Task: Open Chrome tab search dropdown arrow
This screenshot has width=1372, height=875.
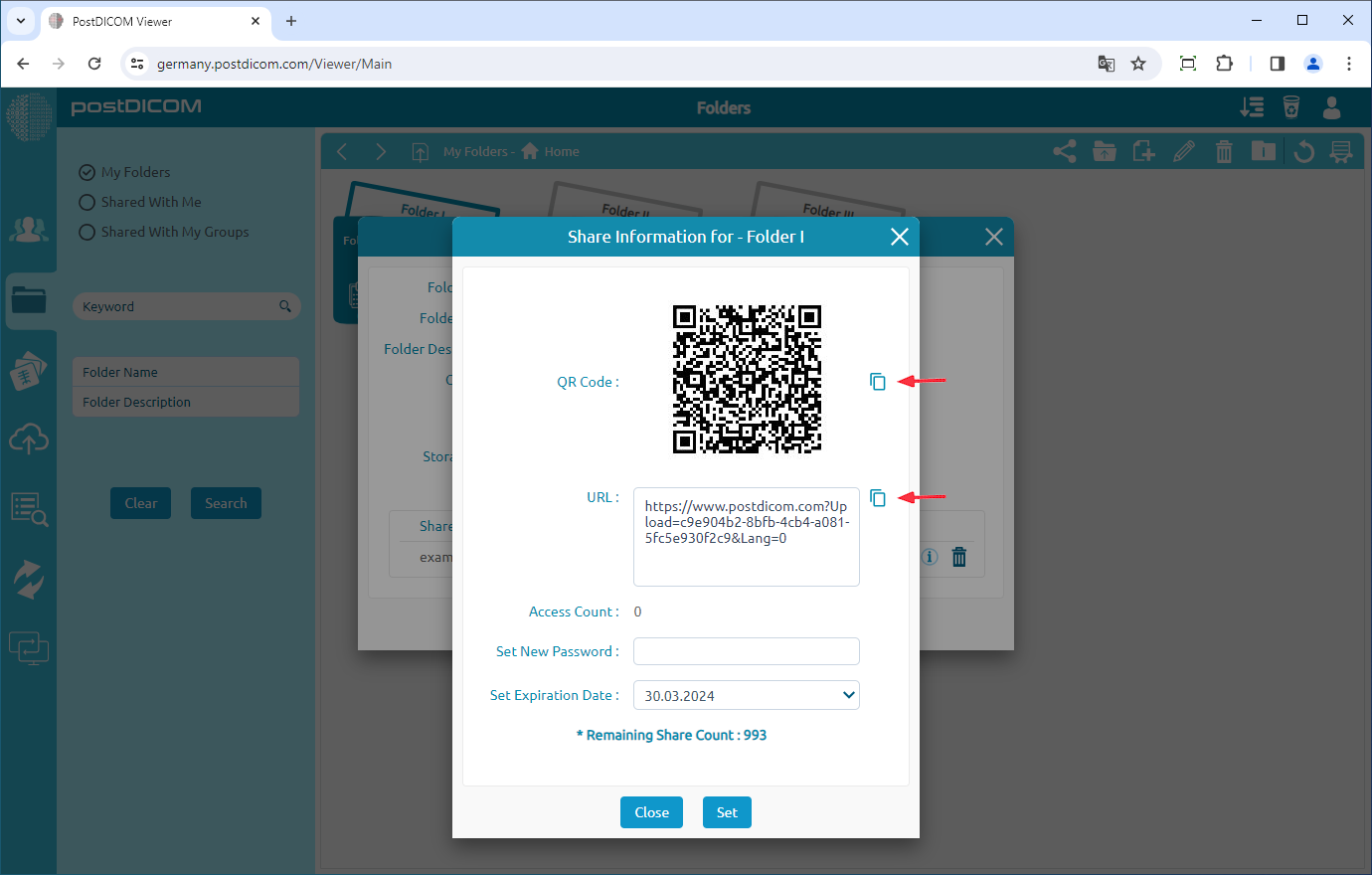Action: coord(20,21)
